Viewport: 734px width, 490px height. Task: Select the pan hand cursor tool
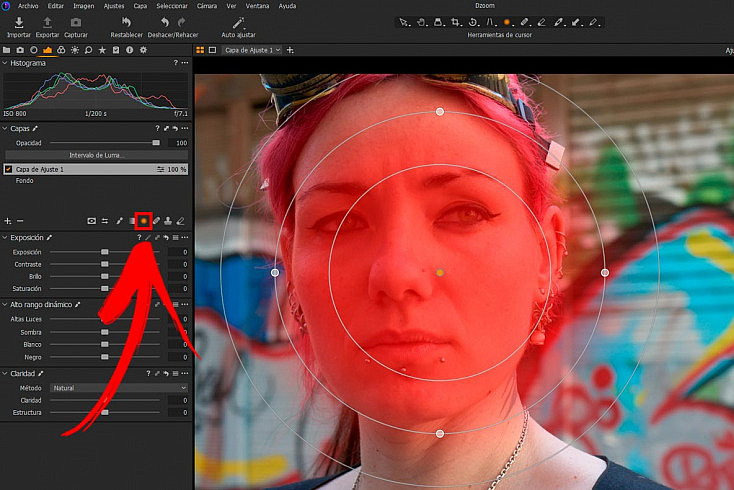(x=420, y=22)
